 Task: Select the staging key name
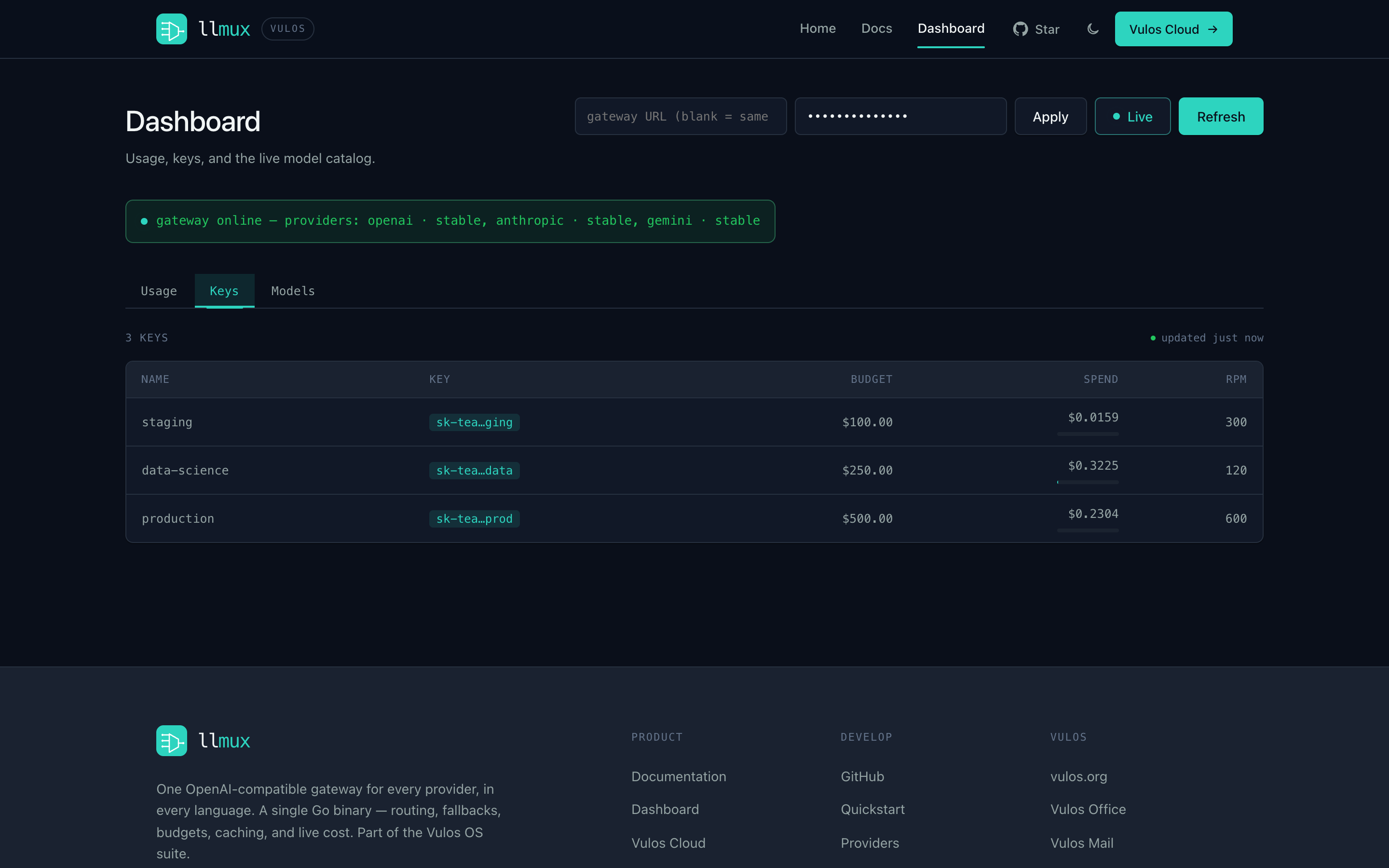(167, 422)
